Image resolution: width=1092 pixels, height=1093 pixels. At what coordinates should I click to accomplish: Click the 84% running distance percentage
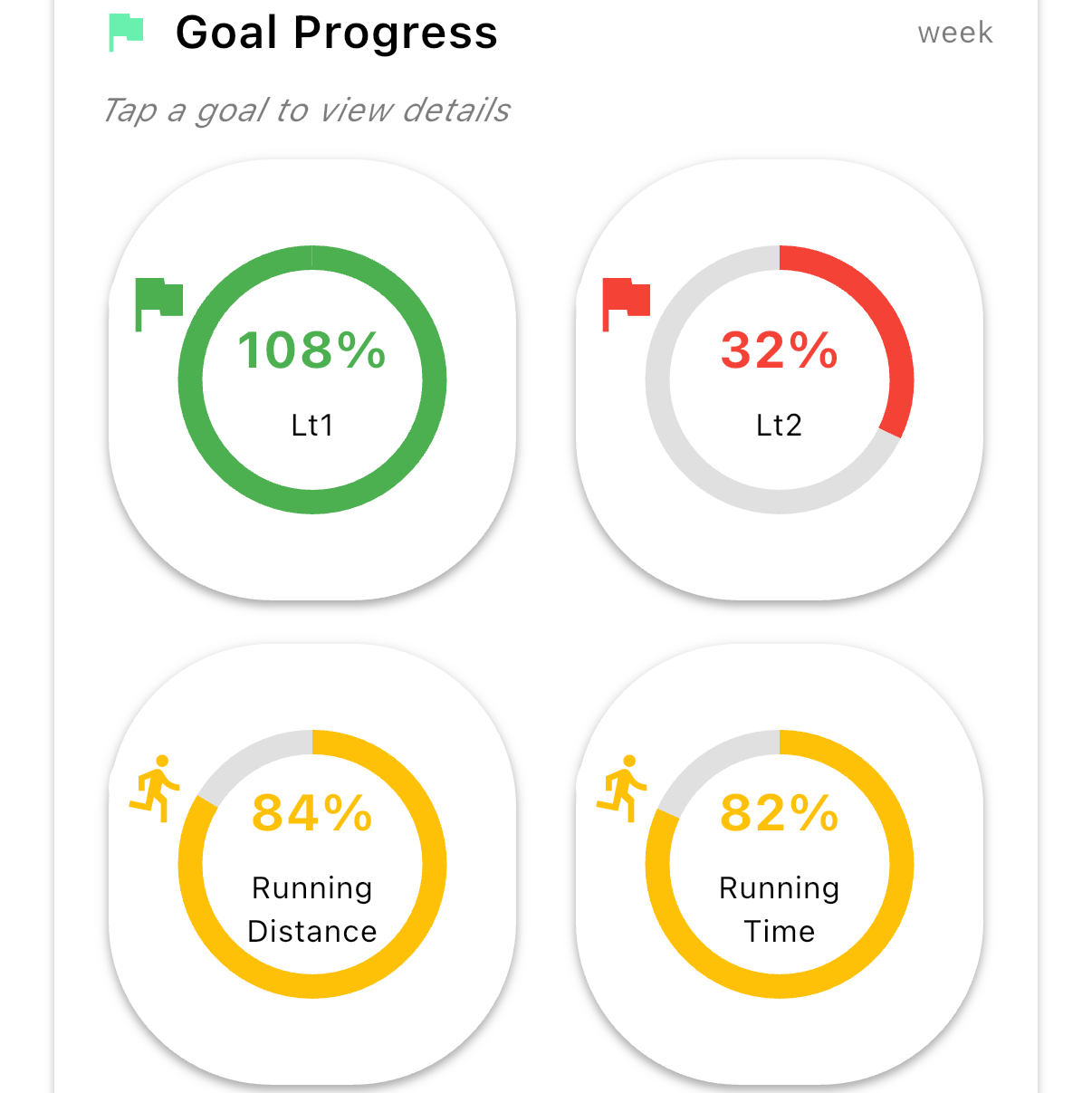pyautogui.click(x=312, y=812)
